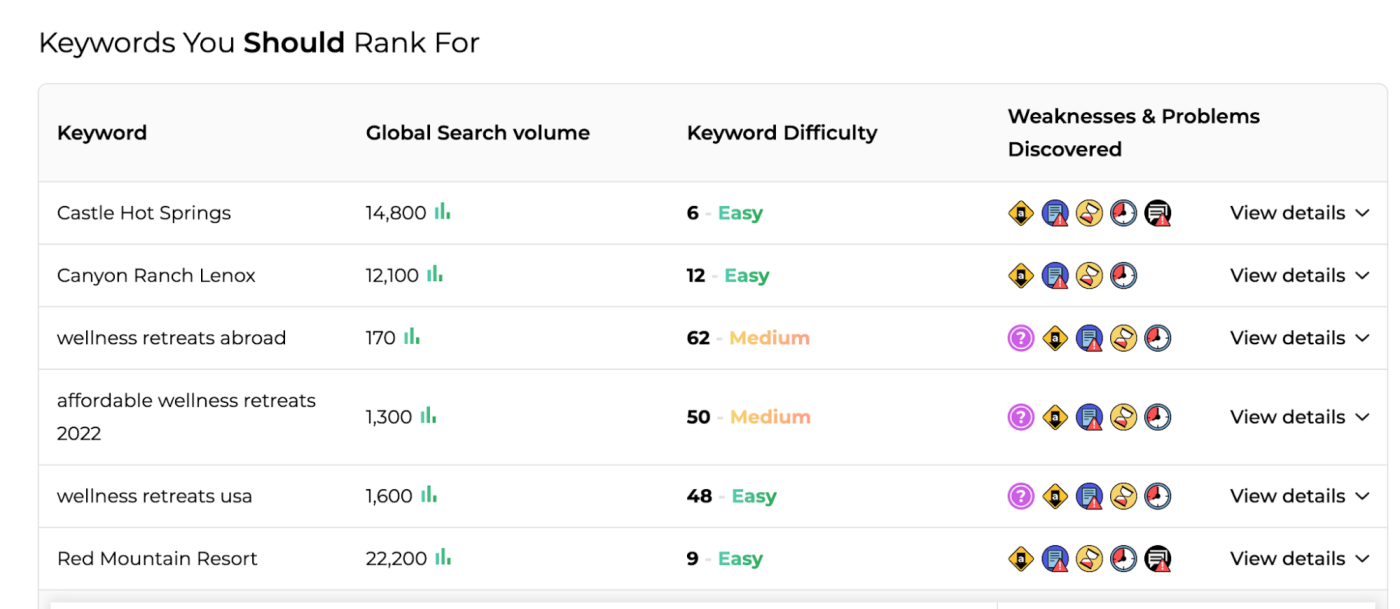Screen dimensions: 1400x609
Task: Click the Keyword Difficulty column header
Action: click(781, 133)
